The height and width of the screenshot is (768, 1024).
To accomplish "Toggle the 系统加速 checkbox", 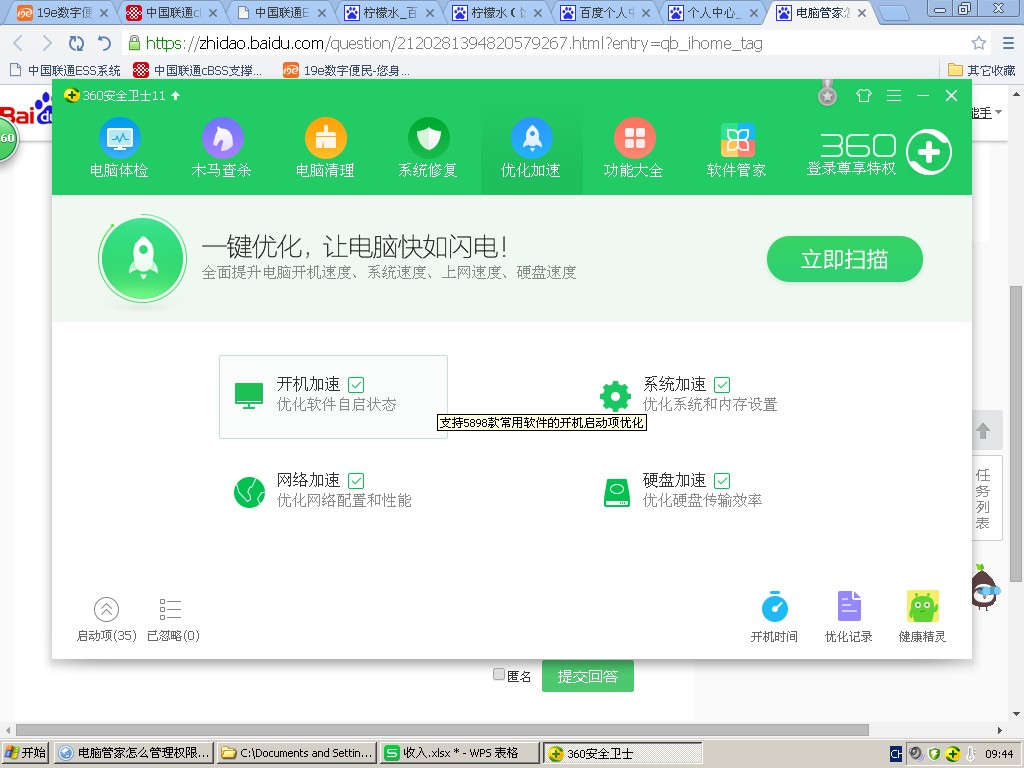I will (722, 385).
